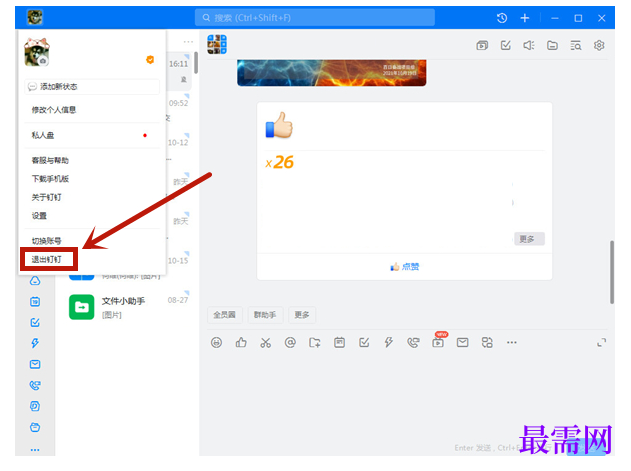Show more input tools via three dots

(x=511, y=343)
